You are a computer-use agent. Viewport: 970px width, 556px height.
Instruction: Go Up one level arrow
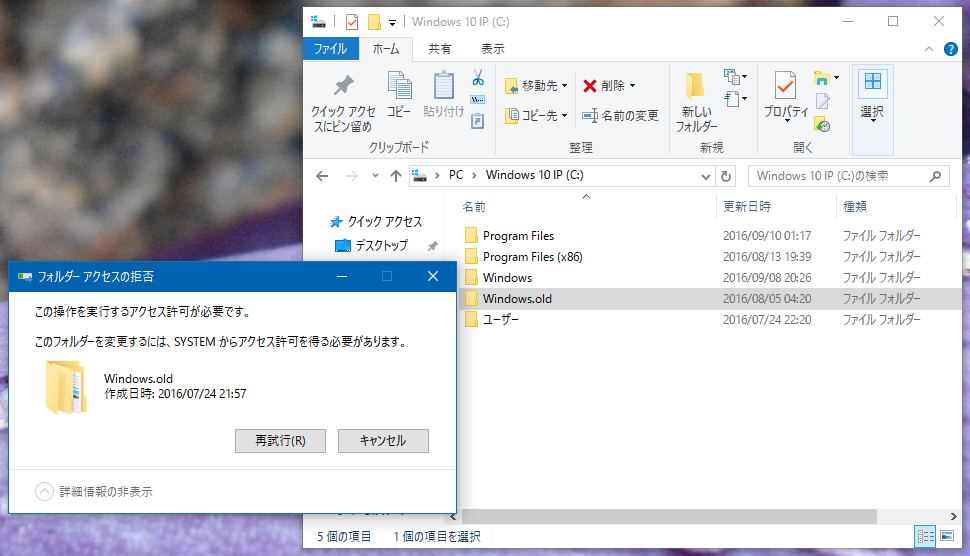click(396, 176)
